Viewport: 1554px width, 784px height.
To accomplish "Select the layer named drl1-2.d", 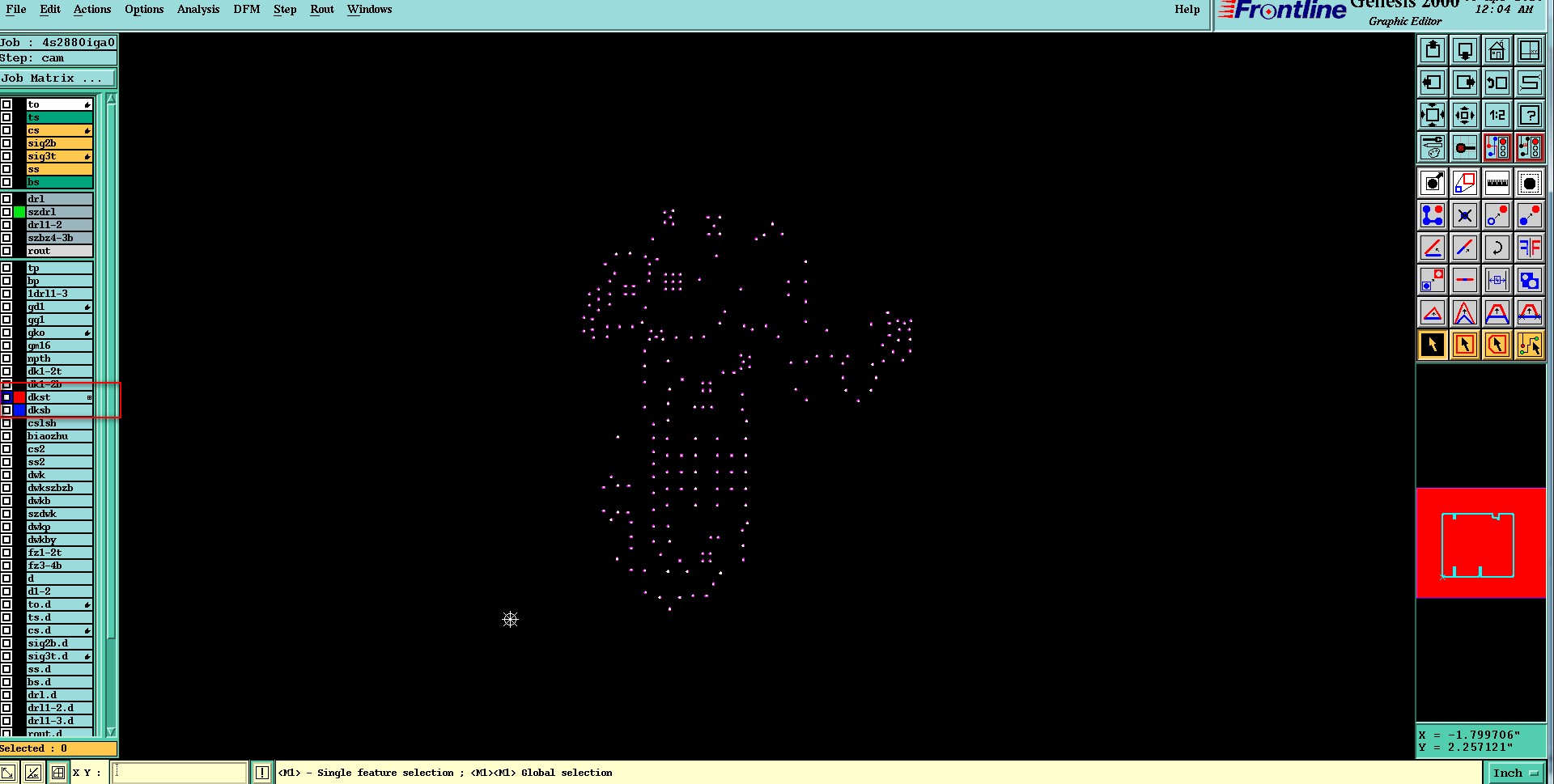I will click(x=59, y=708).
